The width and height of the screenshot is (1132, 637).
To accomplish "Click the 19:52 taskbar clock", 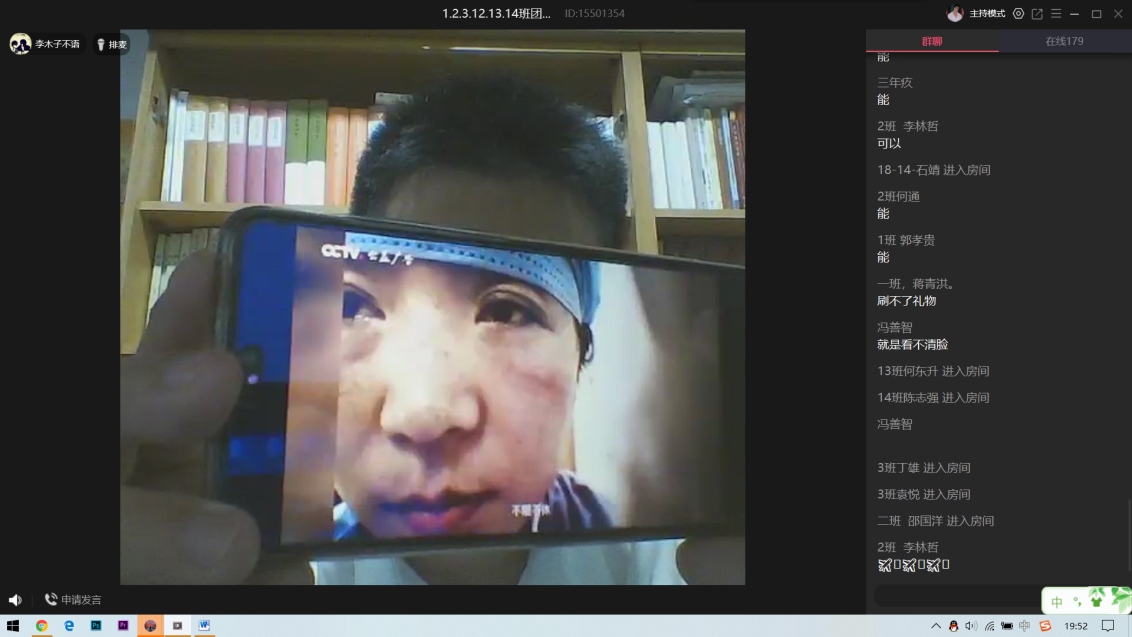I will [1076, 626].
